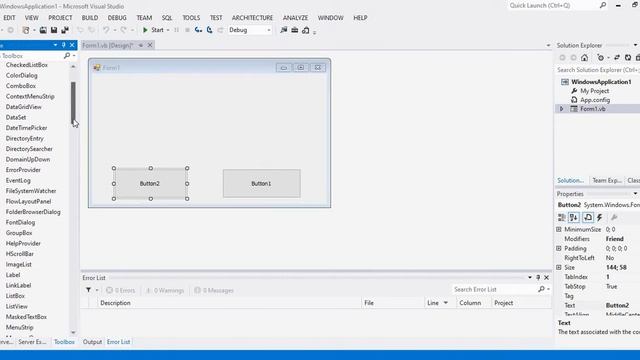Image resolution: width=640 pixels, height=360 pixels.
Task: Click the Properties page icon
Action: [x=588, y=218]
